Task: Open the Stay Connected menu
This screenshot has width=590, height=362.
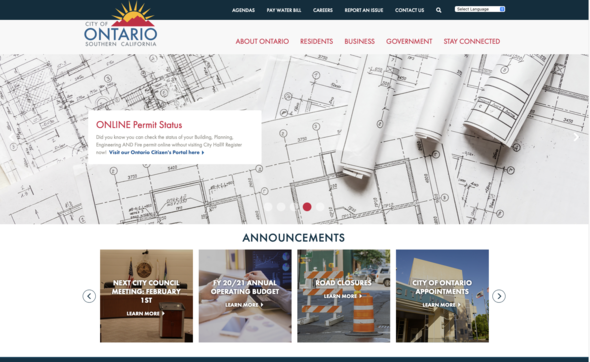Action: tap(472, 41)
